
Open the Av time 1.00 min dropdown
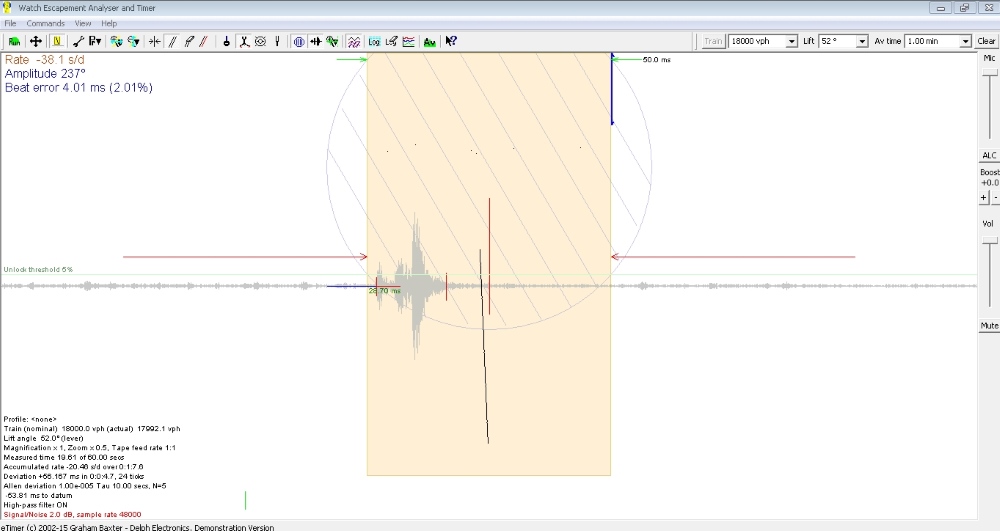(965, 41)
